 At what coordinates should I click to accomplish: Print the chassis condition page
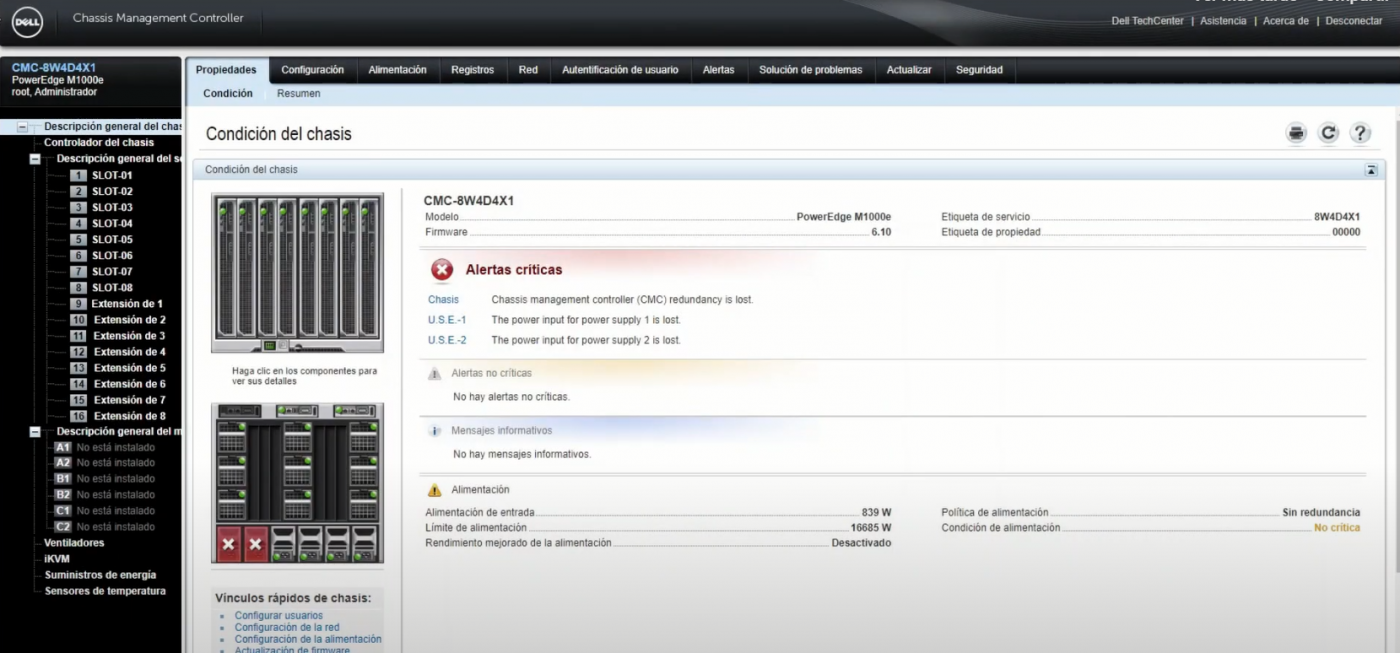point(1296,133)
